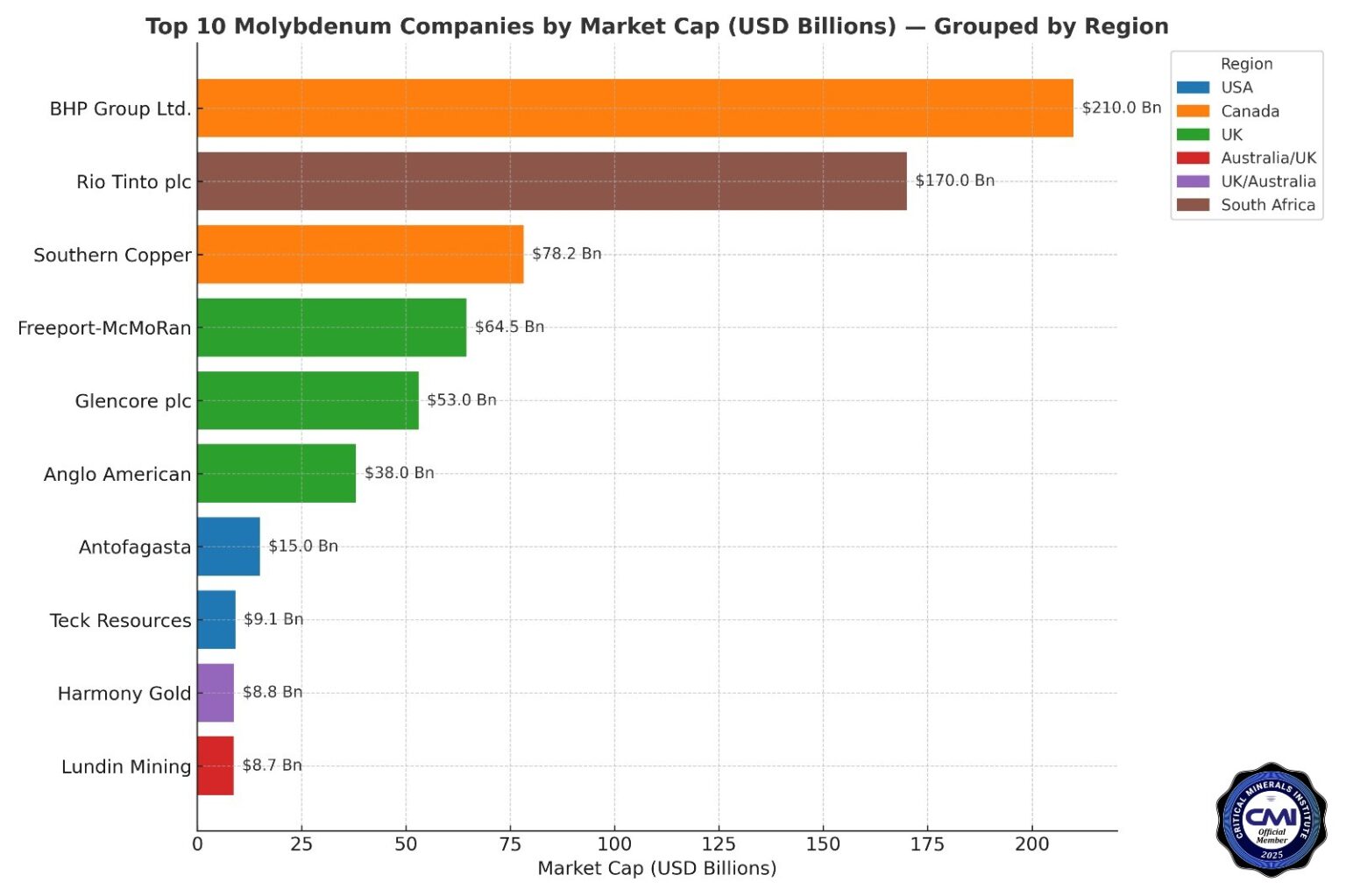
Task: Click the chart title text
Action: (x=657, y=26)
